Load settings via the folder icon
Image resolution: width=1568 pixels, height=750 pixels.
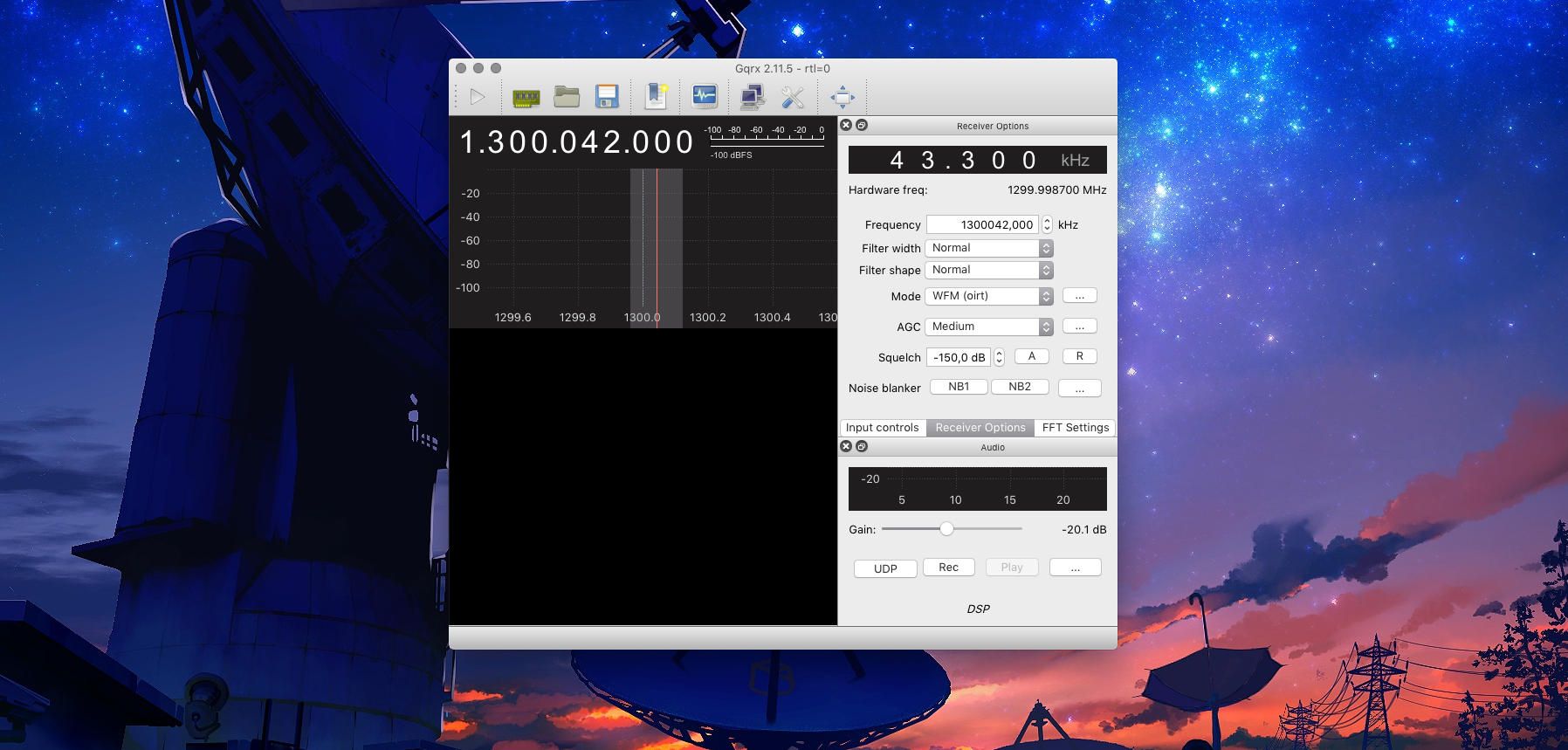tap(567, 97)
